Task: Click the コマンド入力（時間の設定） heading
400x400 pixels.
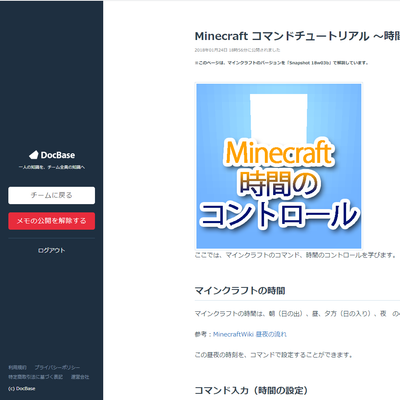Action: tap(251, 390)
